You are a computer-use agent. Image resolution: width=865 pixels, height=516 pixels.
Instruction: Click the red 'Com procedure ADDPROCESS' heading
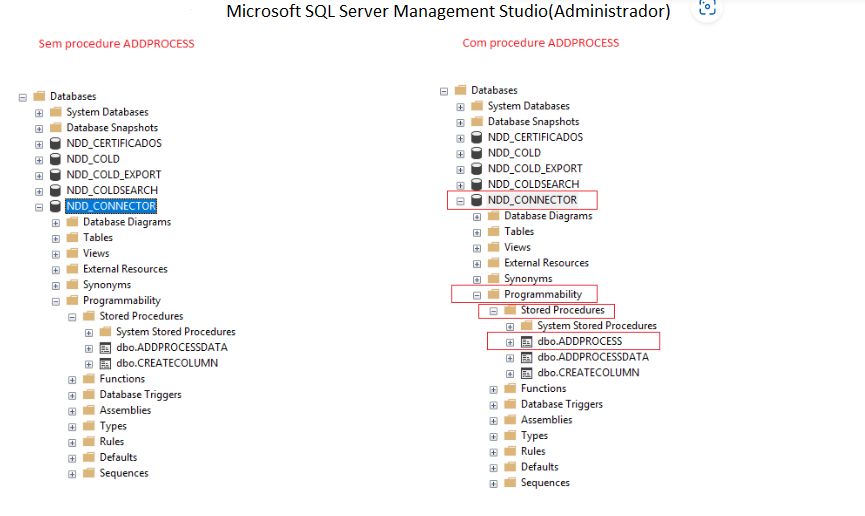[540, 43]
